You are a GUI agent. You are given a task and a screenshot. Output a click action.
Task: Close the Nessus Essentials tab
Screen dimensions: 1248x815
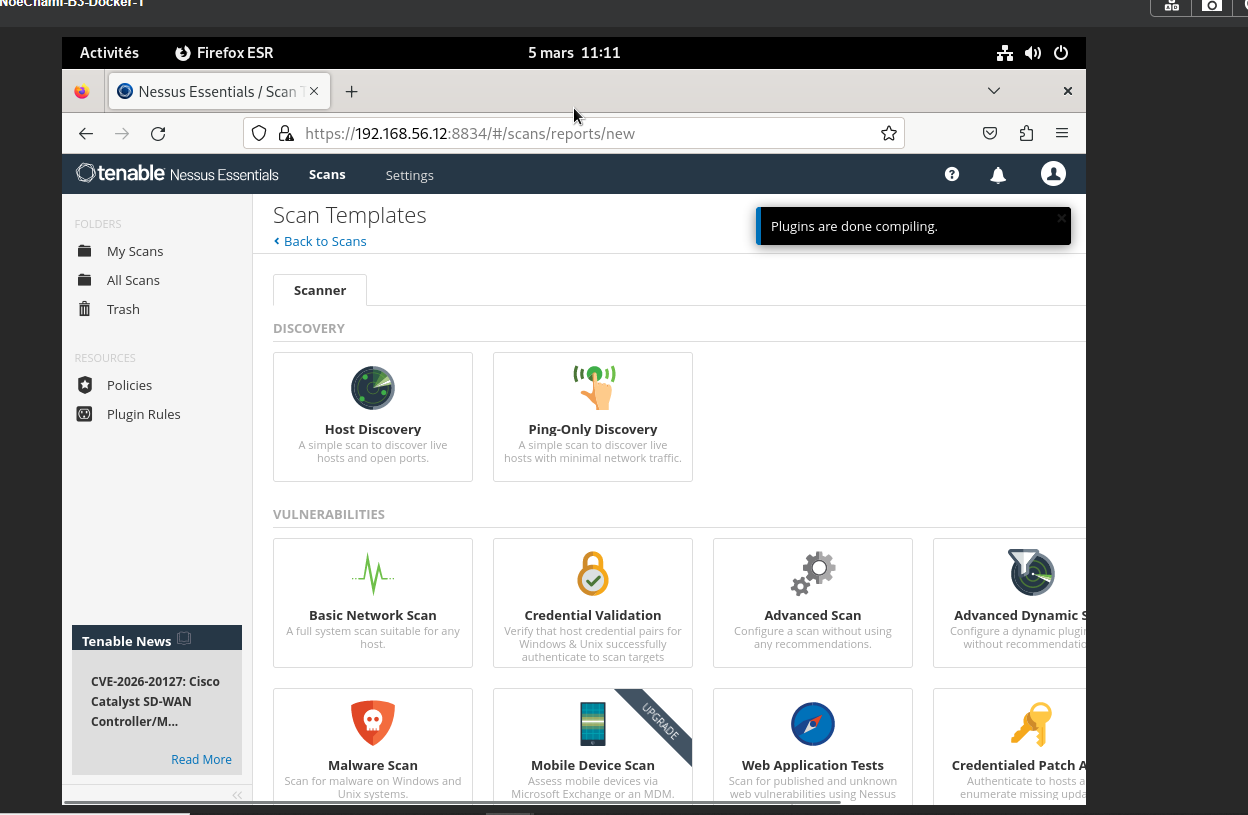coord(314,91)
